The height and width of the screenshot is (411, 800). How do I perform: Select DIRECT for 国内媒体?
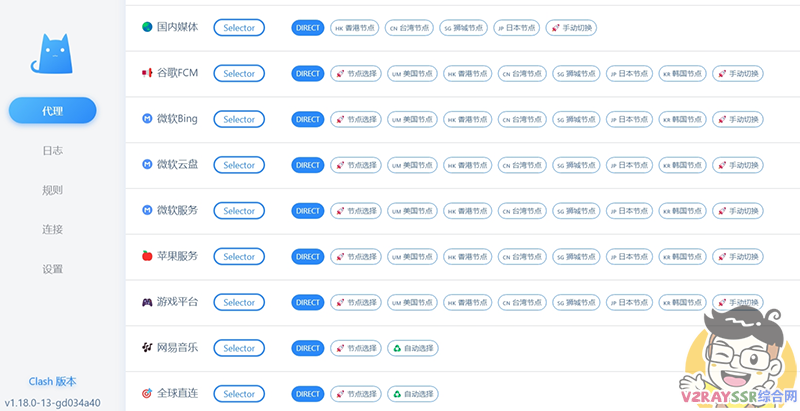pos(308,28)
